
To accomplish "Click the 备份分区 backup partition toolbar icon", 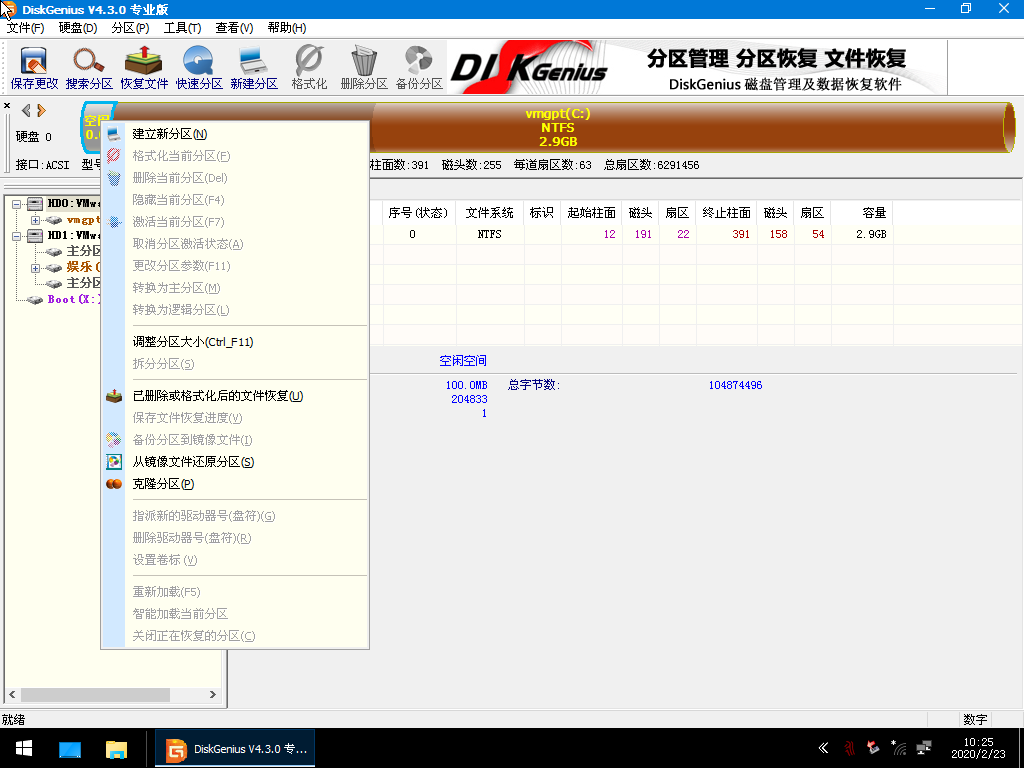I will pos(419,68).
